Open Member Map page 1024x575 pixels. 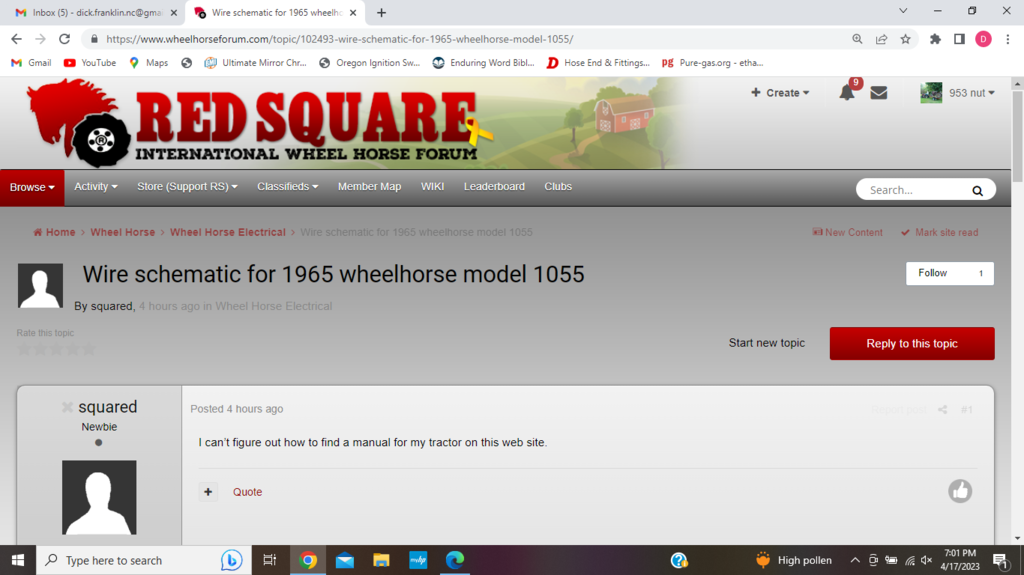coord(370,187)
